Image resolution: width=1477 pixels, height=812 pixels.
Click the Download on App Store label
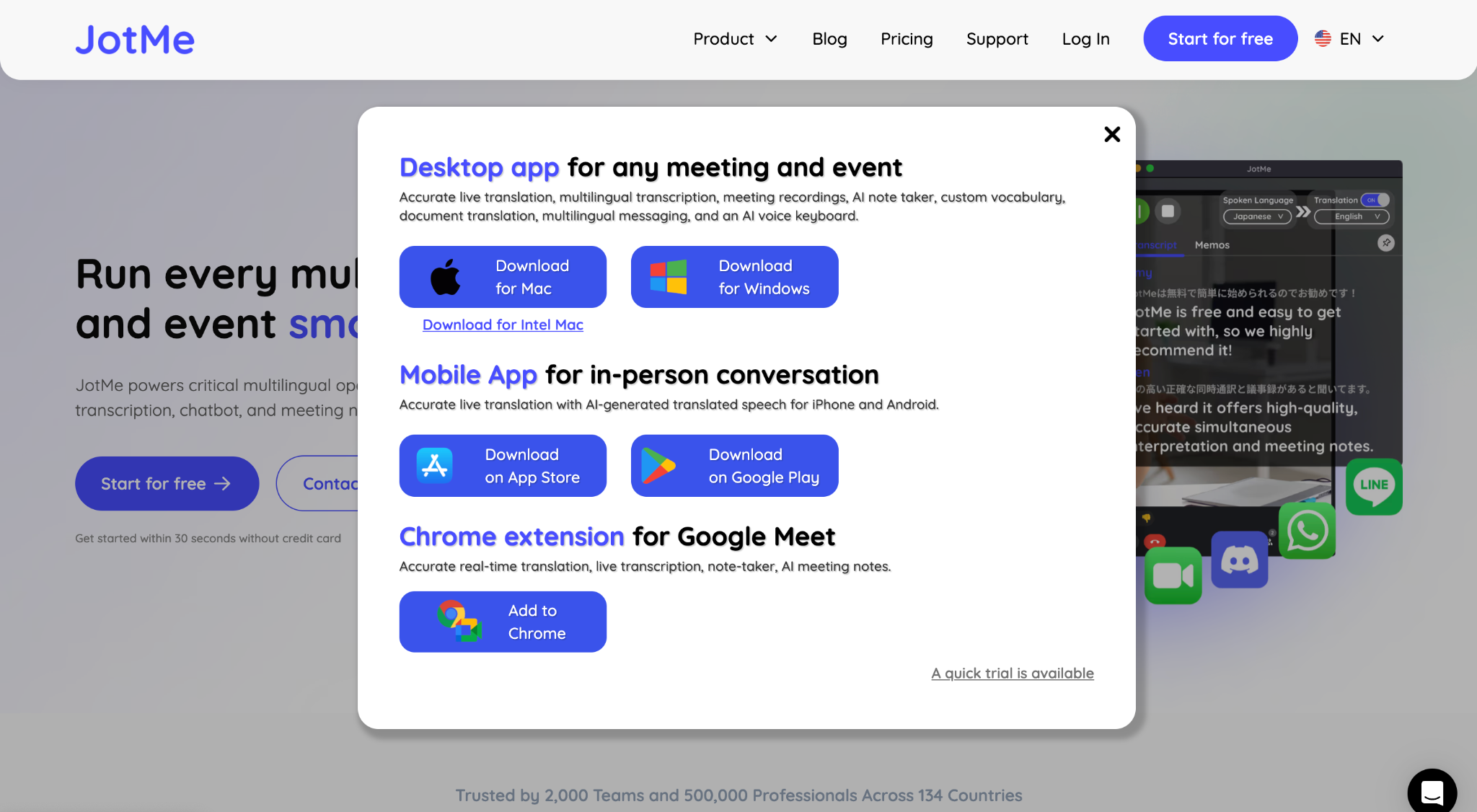click(x=532, y=466)
